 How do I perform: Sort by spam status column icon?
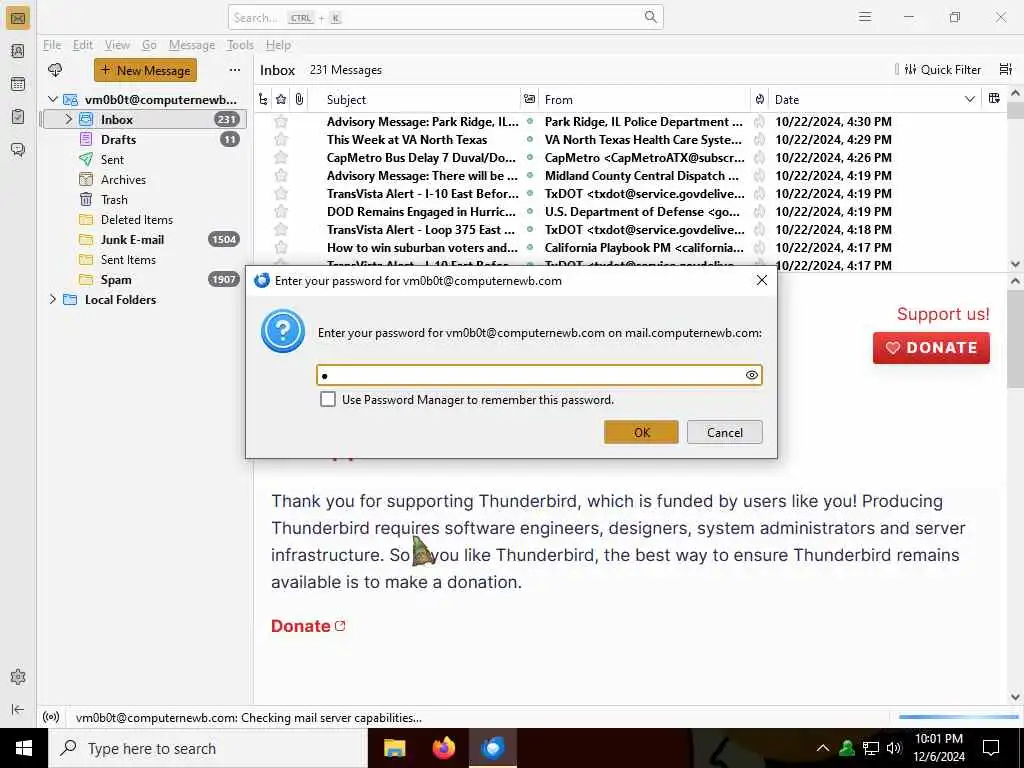(x=760, y=99)
